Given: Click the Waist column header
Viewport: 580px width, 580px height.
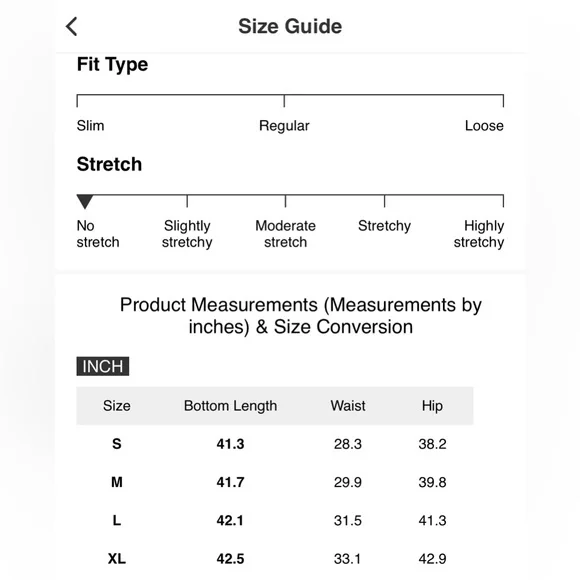Looking at the screenshot, I should (348, 406).
